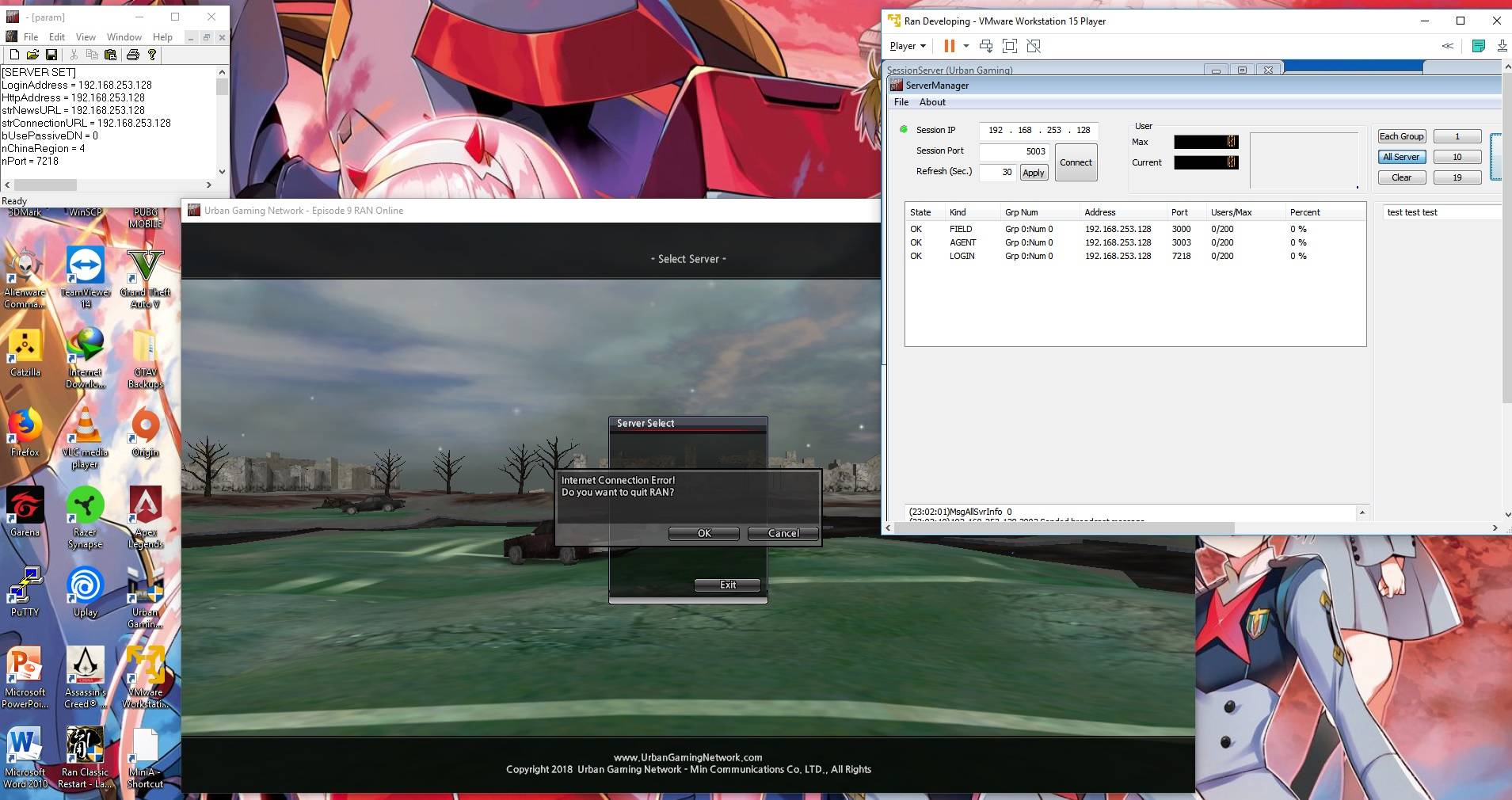Viewport: 1512px width, 800px height.
Task: Click the button labeled 10 in ServerManager
Action: point(1457,157)
